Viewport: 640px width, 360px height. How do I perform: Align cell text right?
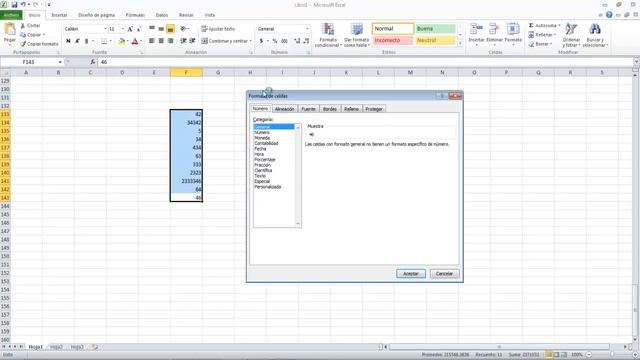[x=171, y=41]
